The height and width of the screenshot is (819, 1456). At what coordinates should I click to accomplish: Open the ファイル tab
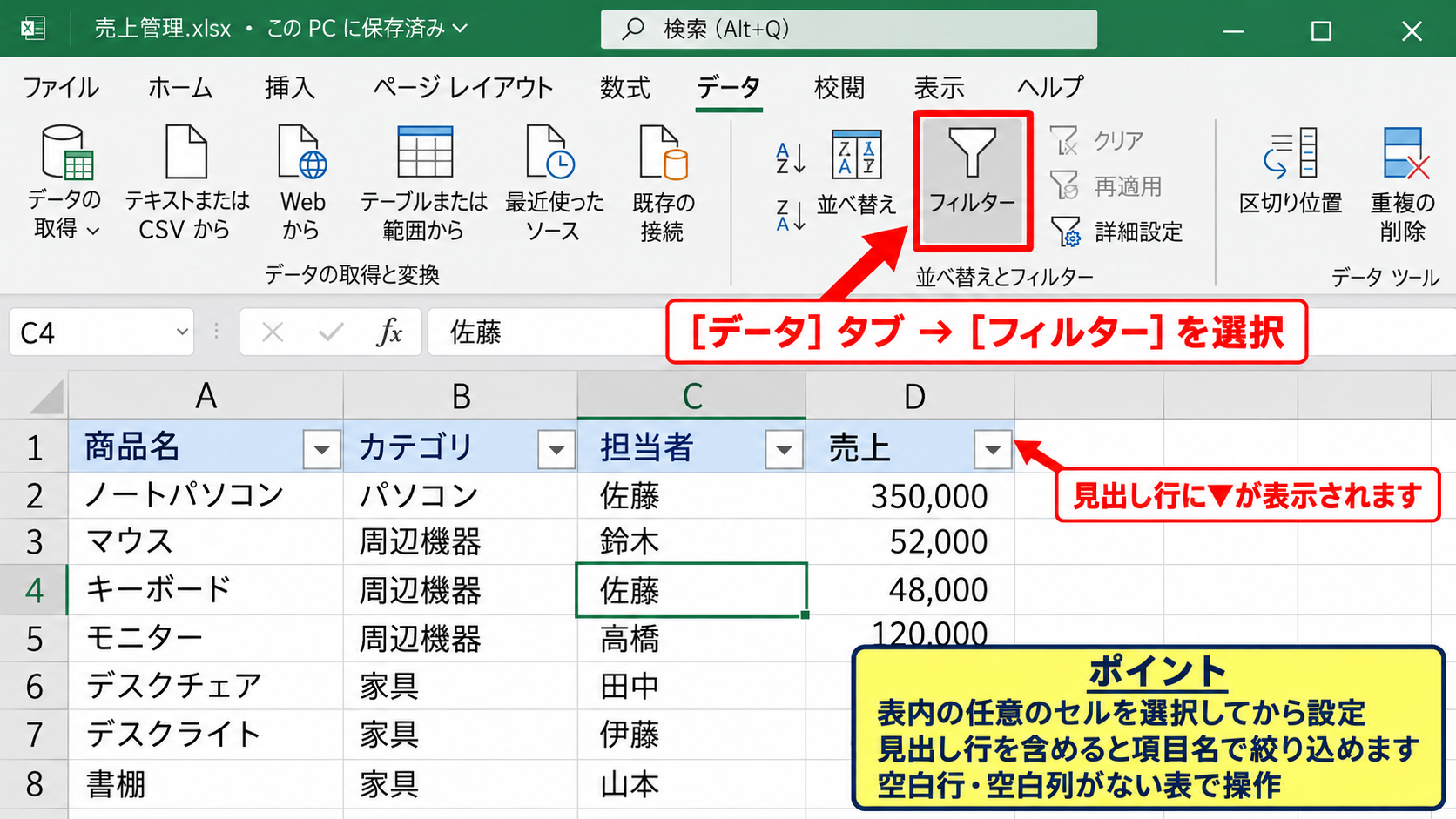[60, 88]
